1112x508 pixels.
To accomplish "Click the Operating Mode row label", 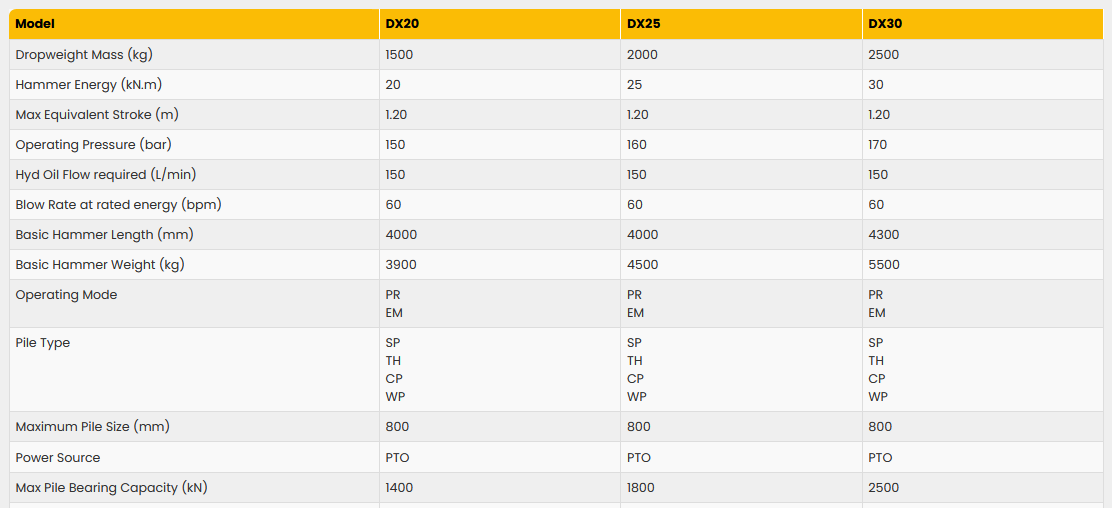I will click(x=66, y=295).
